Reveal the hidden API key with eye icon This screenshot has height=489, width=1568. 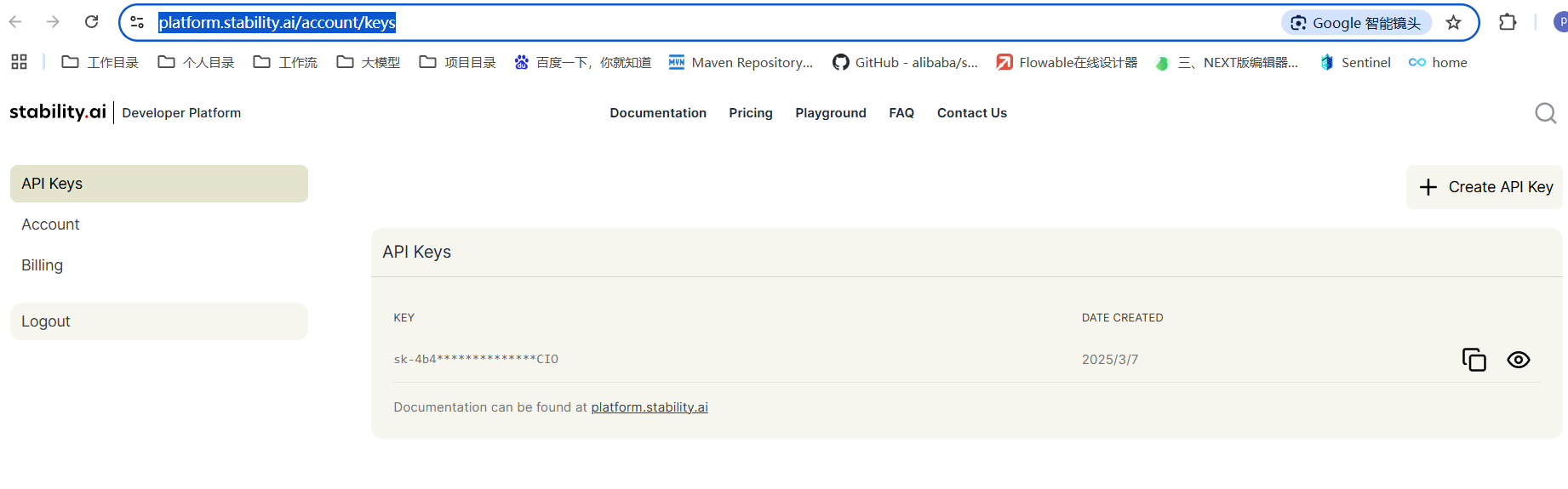pos(1518,360)
